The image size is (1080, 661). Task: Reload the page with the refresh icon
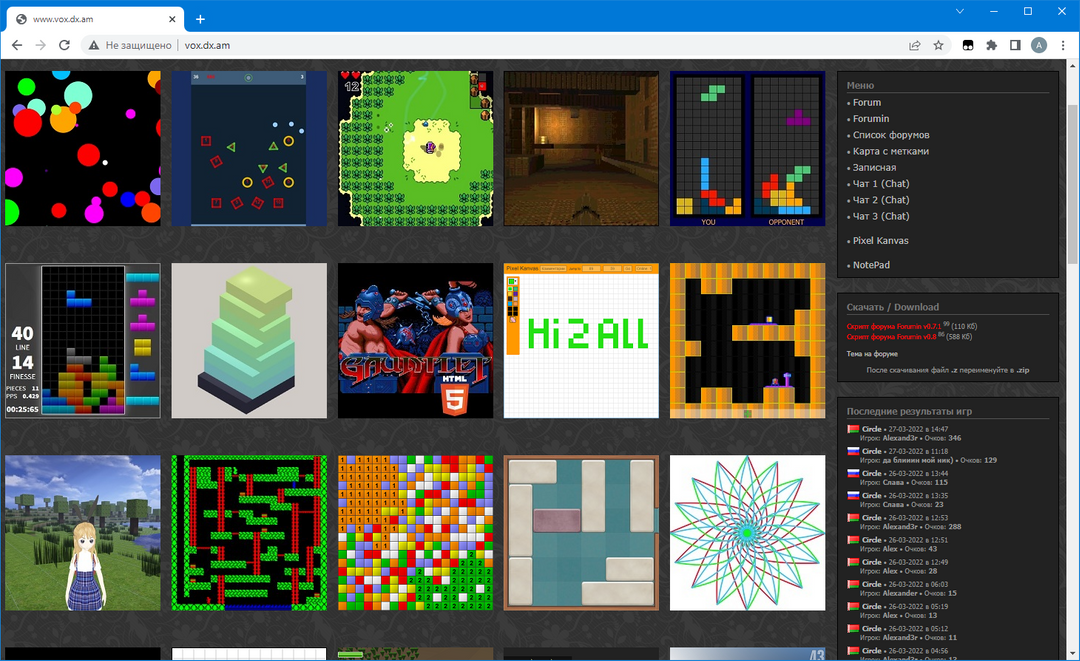[x=64, y=45]
